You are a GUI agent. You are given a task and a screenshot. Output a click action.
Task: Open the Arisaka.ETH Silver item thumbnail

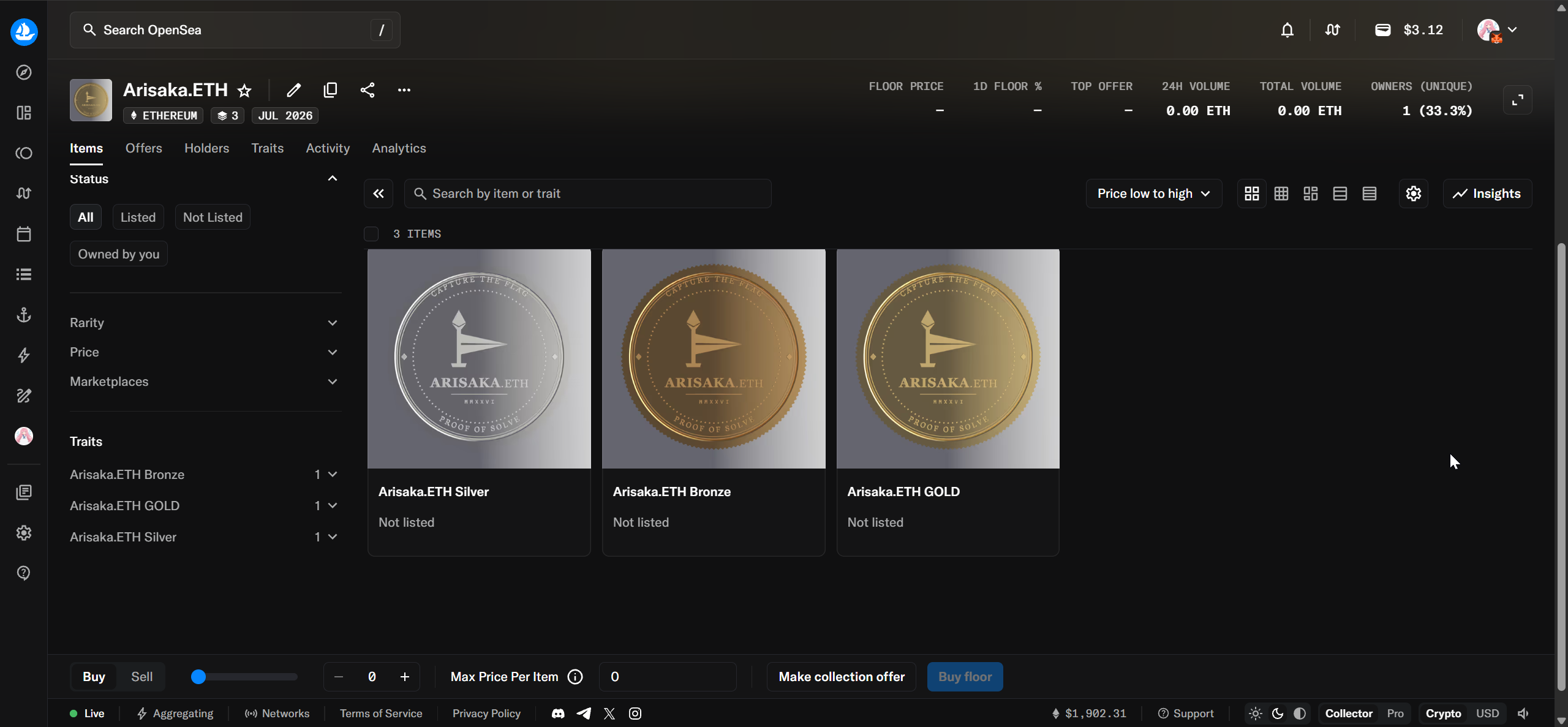[479, 359]
